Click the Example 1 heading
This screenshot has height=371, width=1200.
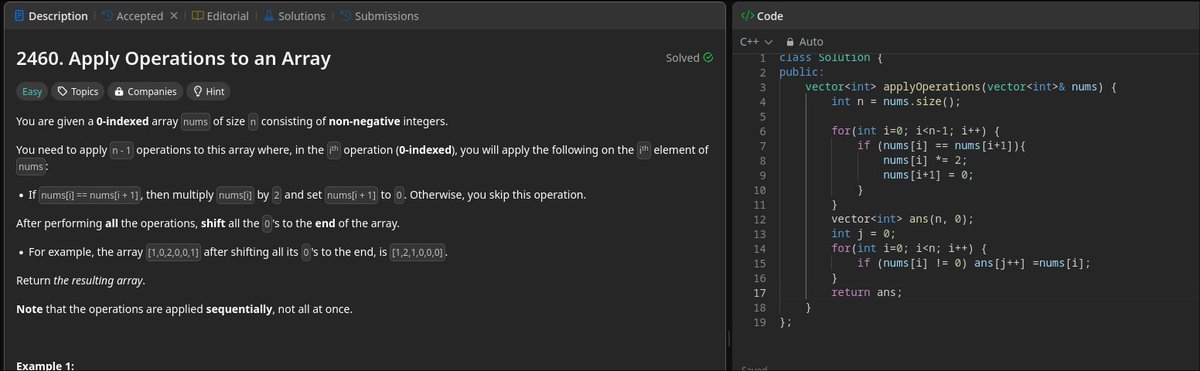(45, 366)
